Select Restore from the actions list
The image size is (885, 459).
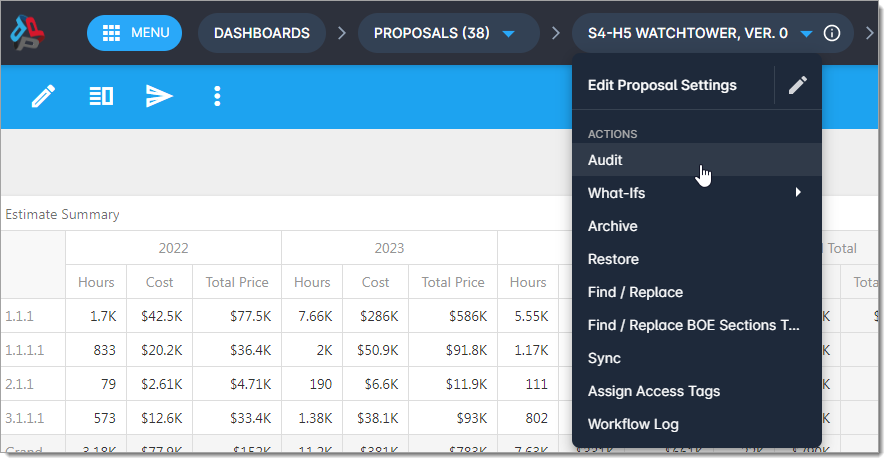(613, 259)
